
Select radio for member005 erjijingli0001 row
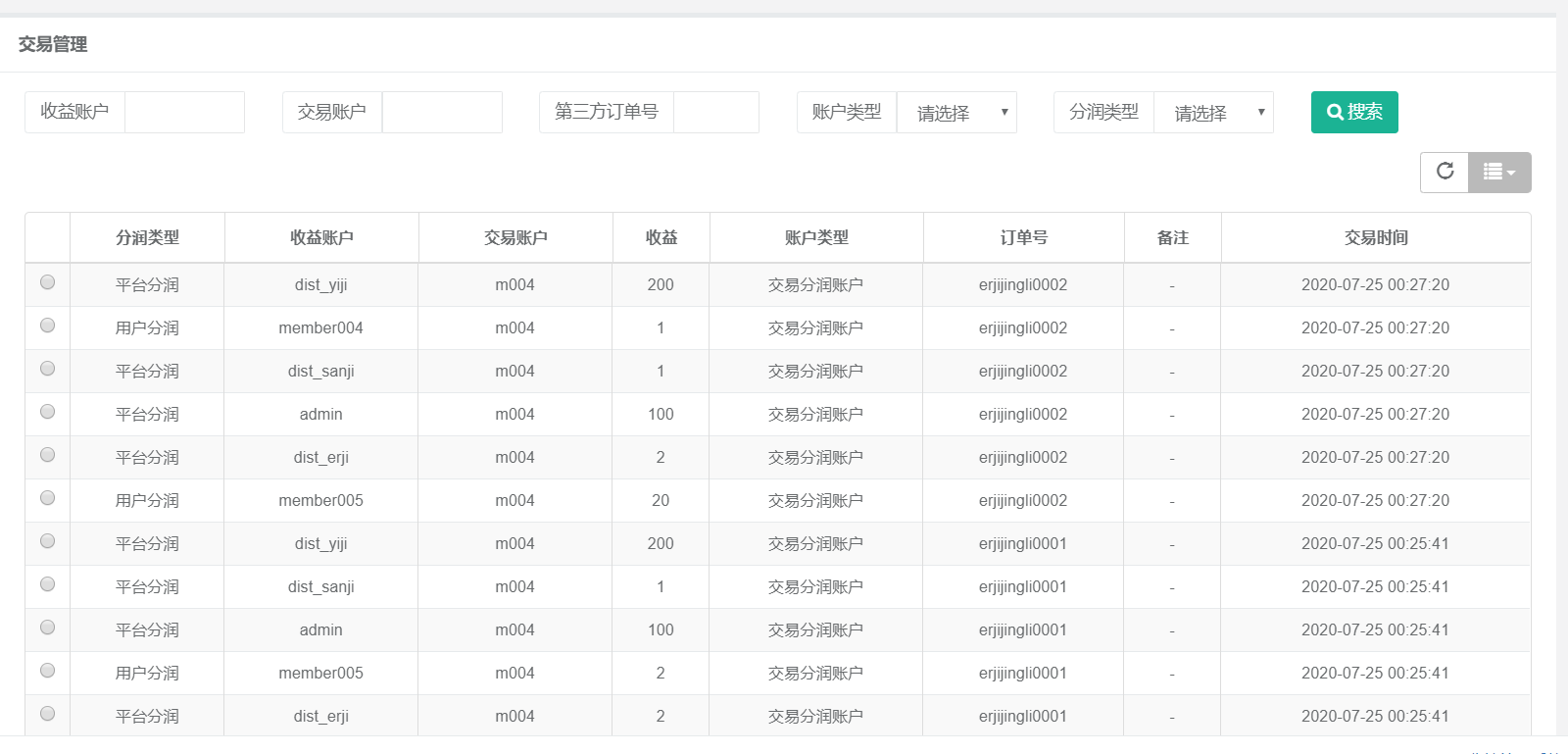[47, 671]
